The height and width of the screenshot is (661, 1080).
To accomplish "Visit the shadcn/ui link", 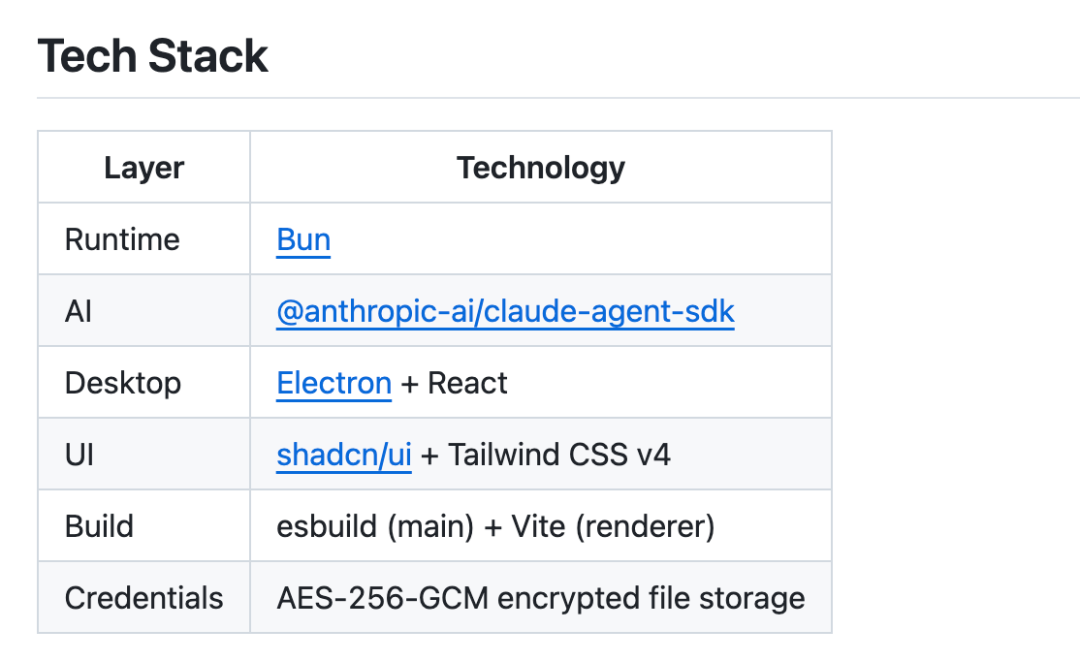I will (x=344, y=455).
